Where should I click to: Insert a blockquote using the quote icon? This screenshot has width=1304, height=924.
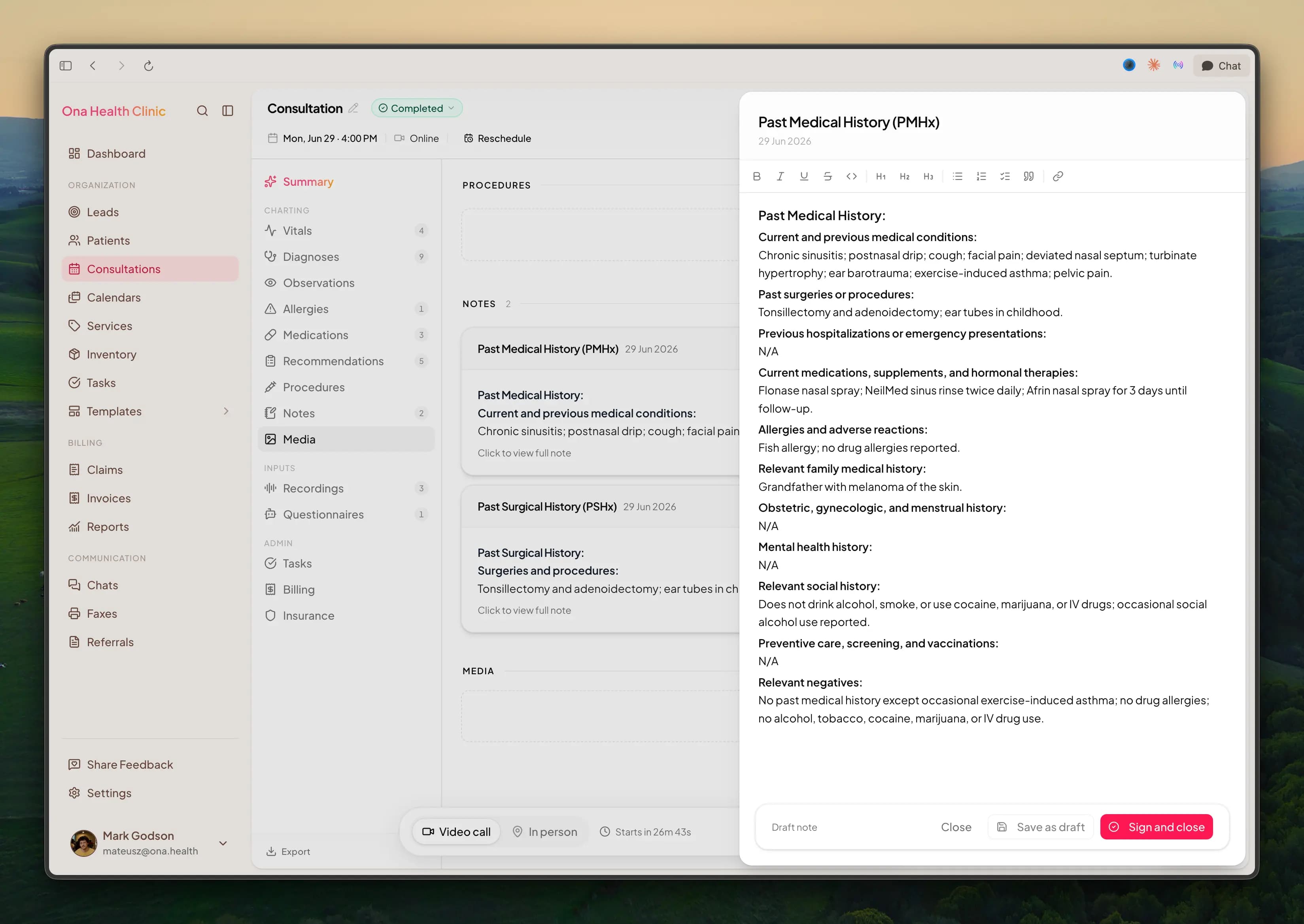pos(1028,176)
